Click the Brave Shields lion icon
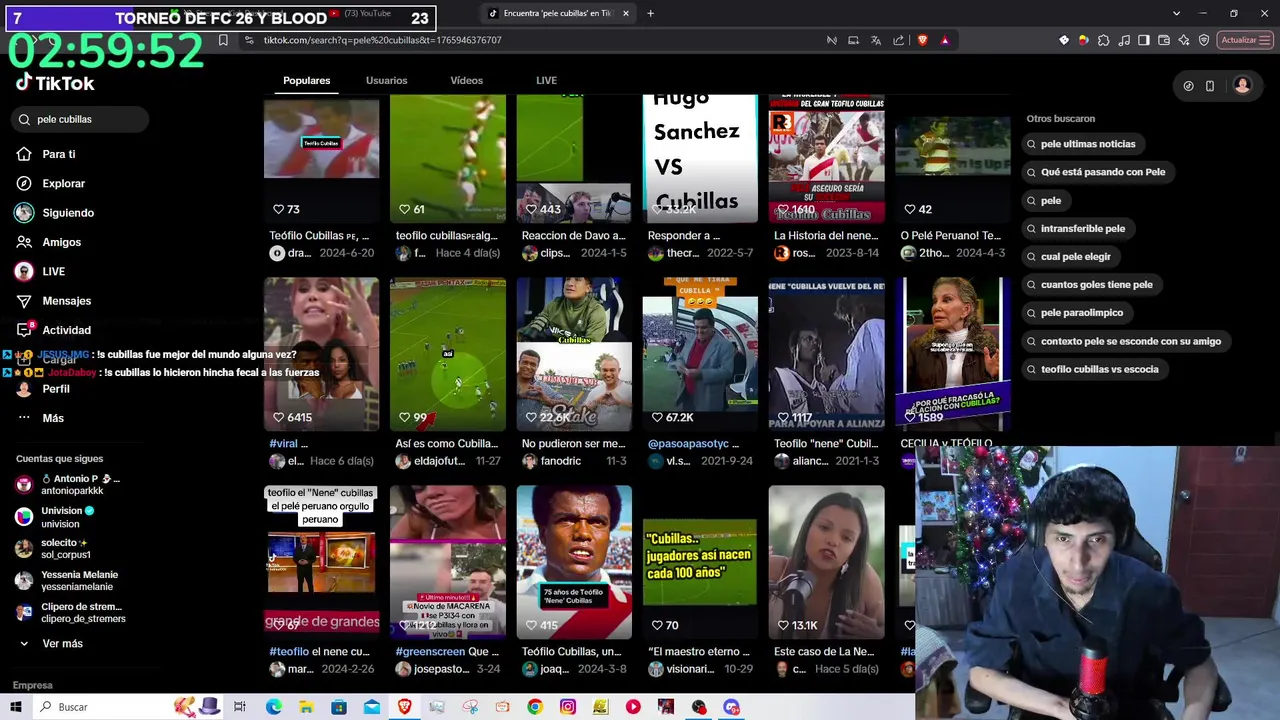The width and height of the screenshot is (1280, 720). 922,40
